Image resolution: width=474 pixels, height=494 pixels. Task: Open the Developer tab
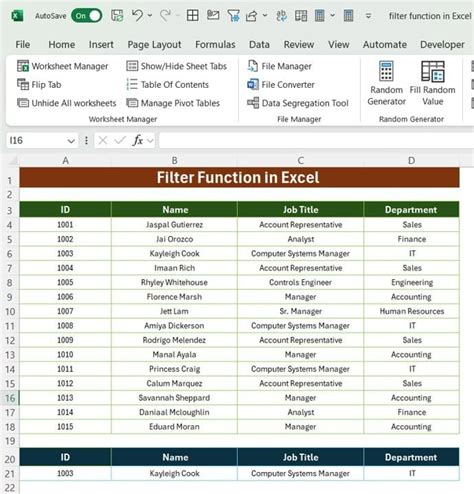(x=442, y=44)
